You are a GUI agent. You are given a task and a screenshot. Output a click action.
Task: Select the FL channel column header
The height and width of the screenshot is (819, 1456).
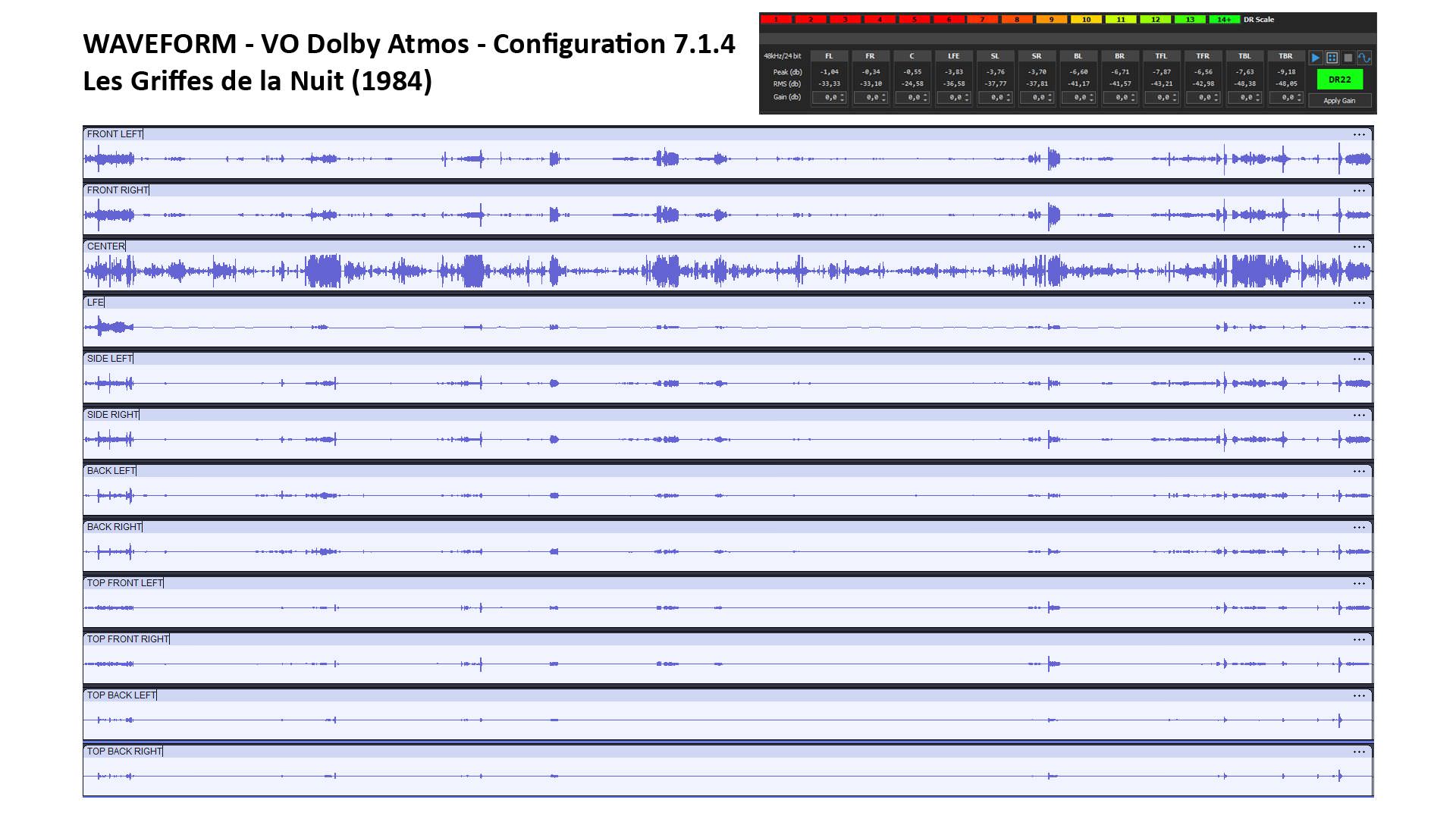[x=829, y=56]
